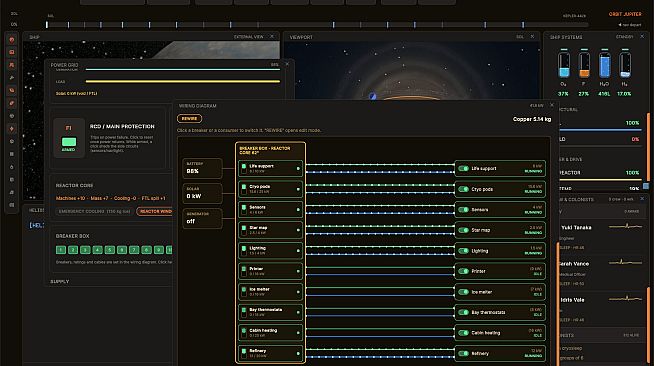
Task: Click the Battery 86% source box
Action: pos(202,168)
